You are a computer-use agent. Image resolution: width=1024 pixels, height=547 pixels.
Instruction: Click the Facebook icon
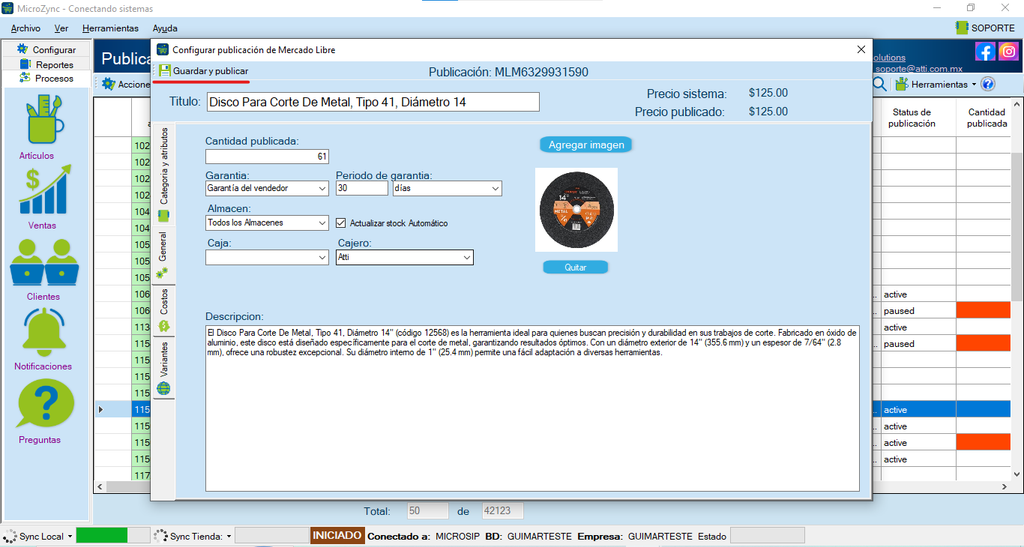[985, 51]
